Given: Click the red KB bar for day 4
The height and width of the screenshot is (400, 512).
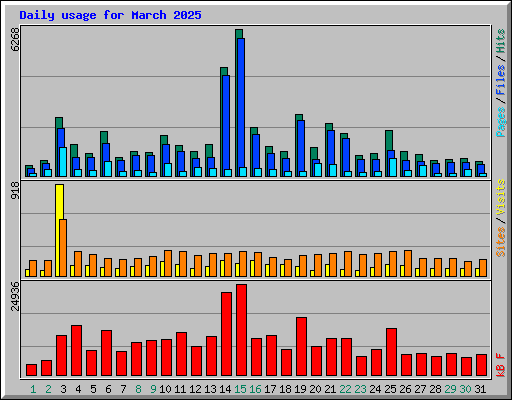Looking at the screenshot, I should [76, 351].
